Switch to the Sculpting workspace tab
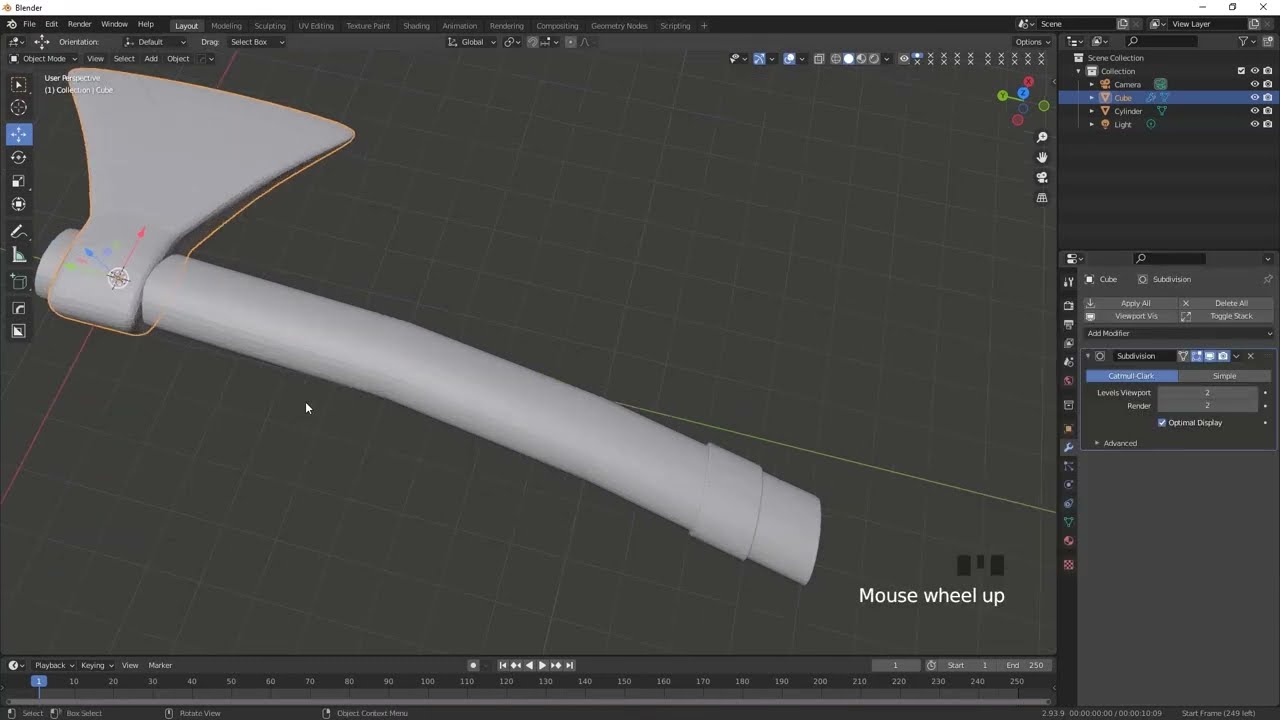The height and width of the screenshot is (720, 1280). [269, 26]
